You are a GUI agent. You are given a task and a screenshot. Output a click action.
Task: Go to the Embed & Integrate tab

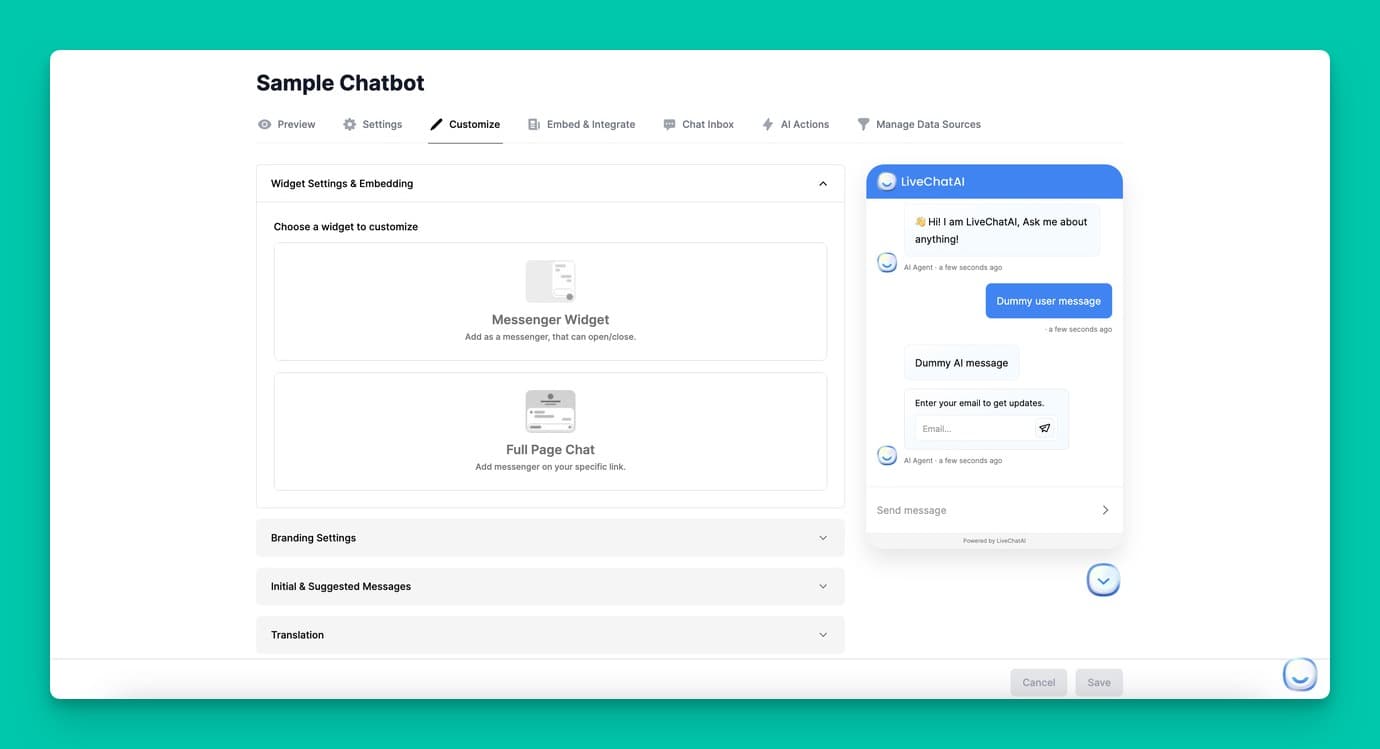coord(581,124)
